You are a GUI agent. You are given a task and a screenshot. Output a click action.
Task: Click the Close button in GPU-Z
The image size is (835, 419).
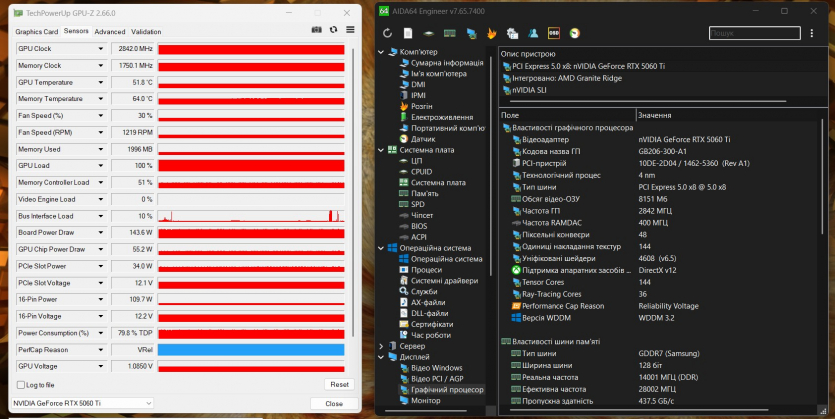[333, 403]
